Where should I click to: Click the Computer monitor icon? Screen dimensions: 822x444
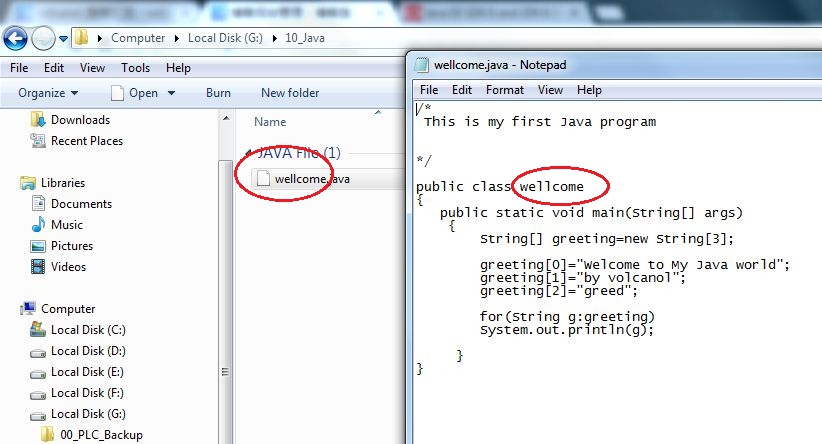[x=28, y=308]
